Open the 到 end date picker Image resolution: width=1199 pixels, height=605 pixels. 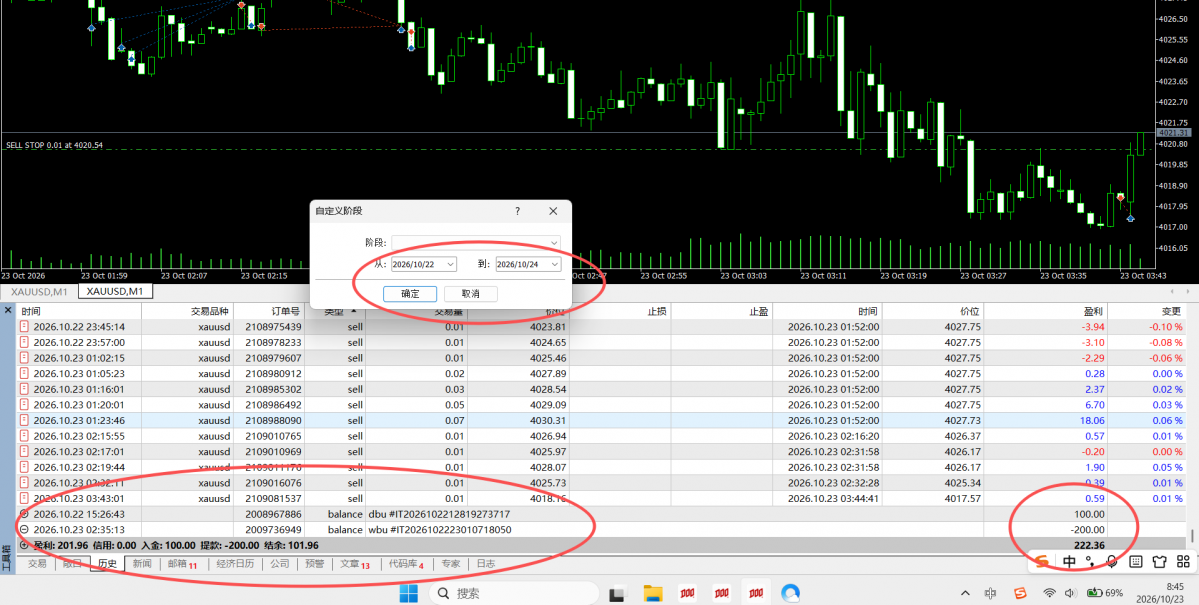pos(528,264)
